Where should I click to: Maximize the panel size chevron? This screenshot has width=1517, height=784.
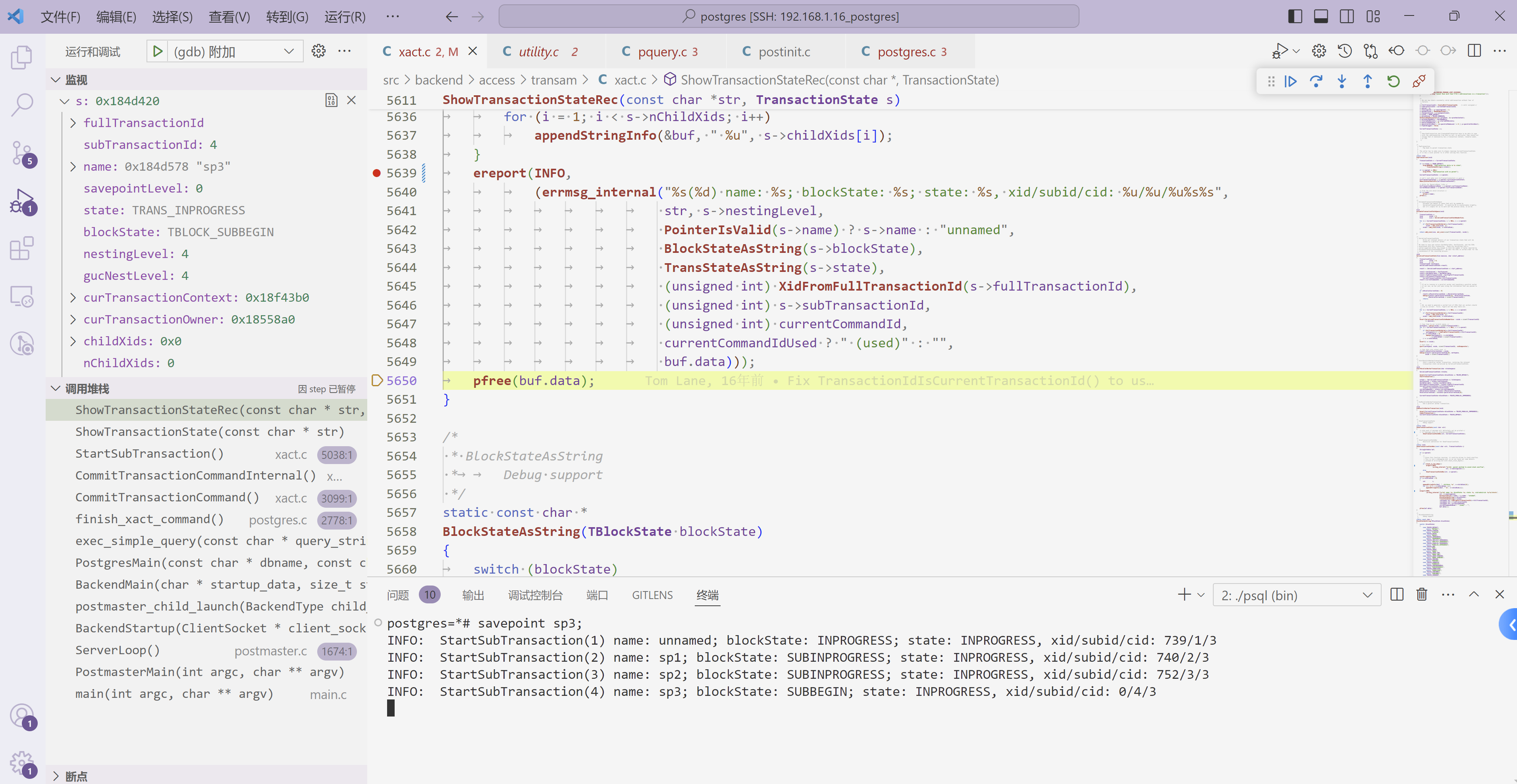(1474, 594)
